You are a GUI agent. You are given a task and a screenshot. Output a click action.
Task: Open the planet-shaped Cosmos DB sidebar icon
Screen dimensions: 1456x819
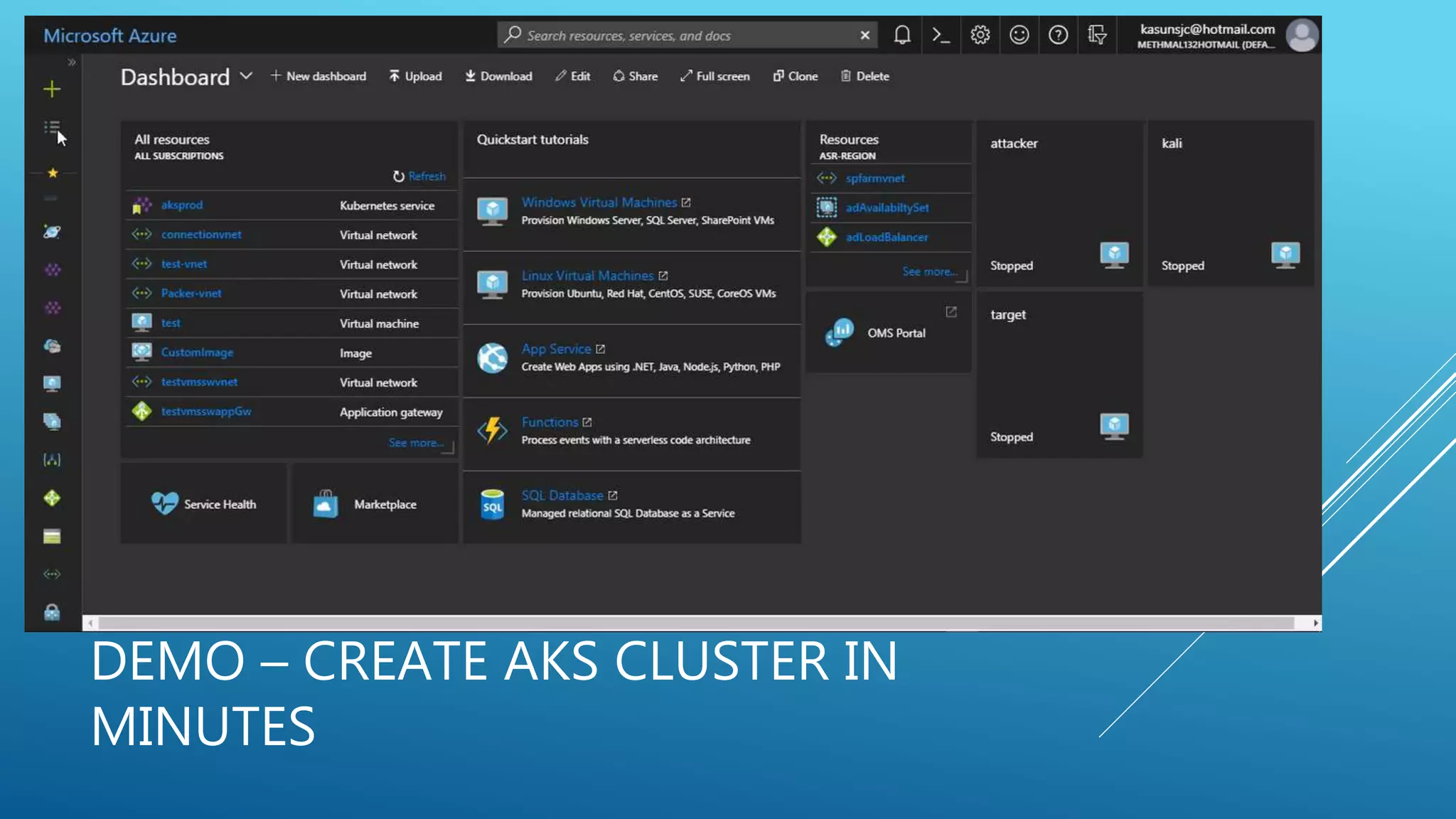pos(52,232)
